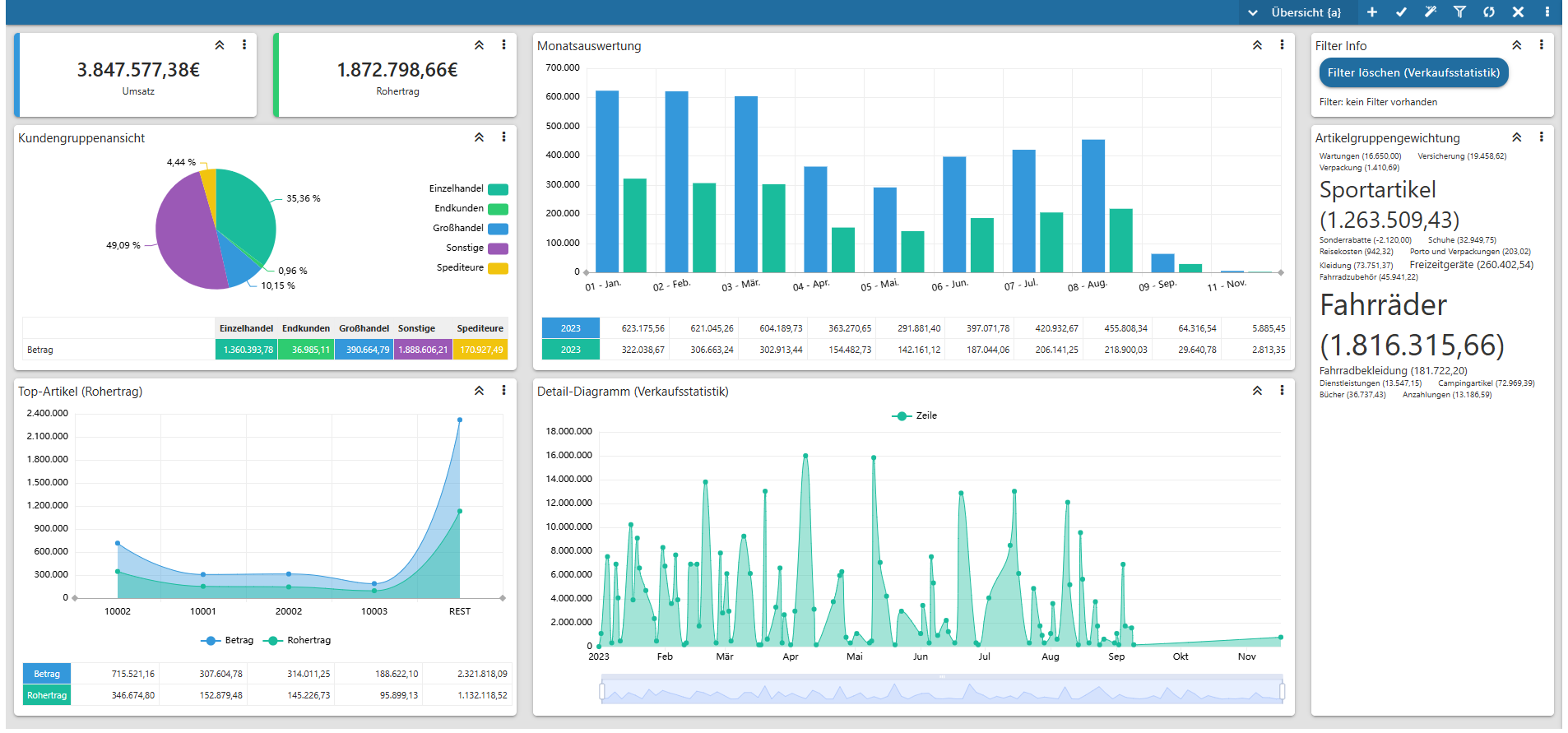Collapse the Artikelgruppengewichtung panel

point(1516,137)
